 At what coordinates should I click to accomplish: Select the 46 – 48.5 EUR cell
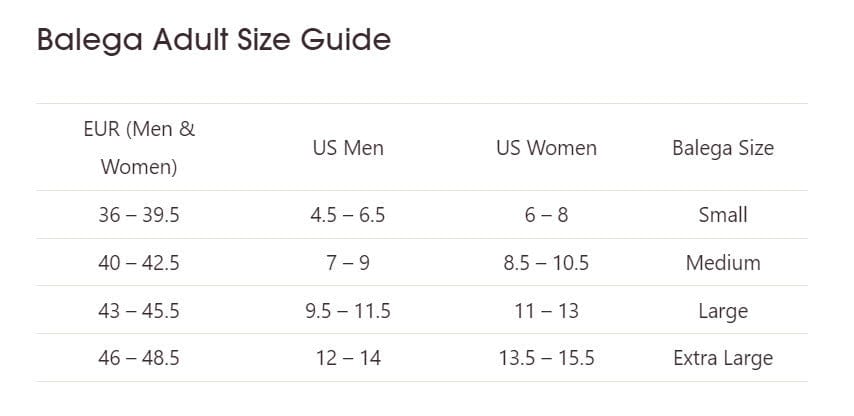[x=139, y=358]
